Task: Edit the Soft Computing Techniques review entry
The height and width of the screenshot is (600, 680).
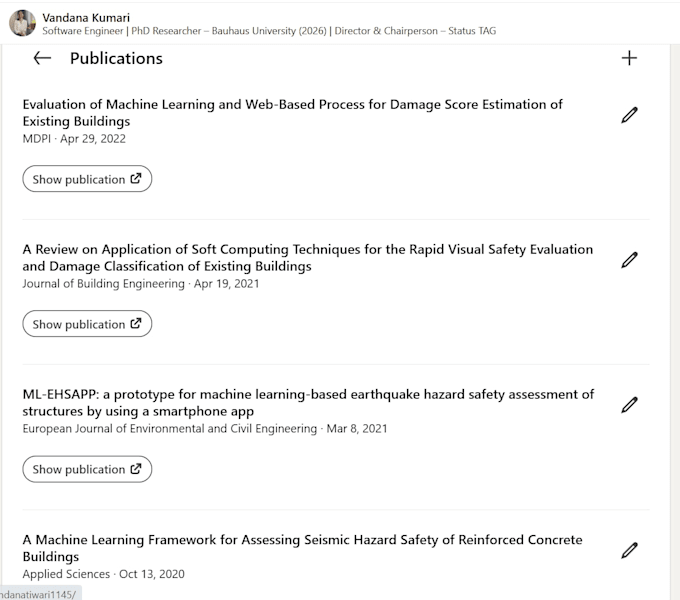Action: [x=629, y=260]
